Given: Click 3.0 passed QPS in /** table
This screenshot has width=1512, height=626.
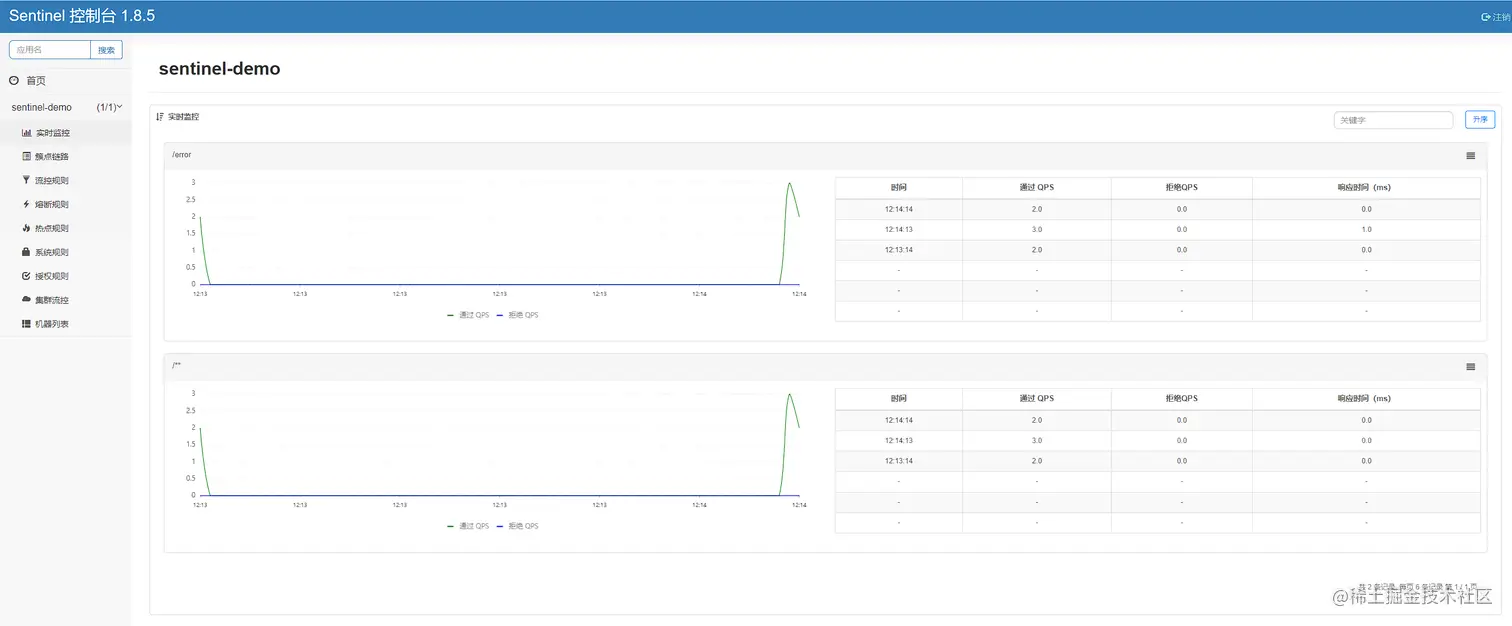Looking at the screenshot, I should (x=1037, y=441).
